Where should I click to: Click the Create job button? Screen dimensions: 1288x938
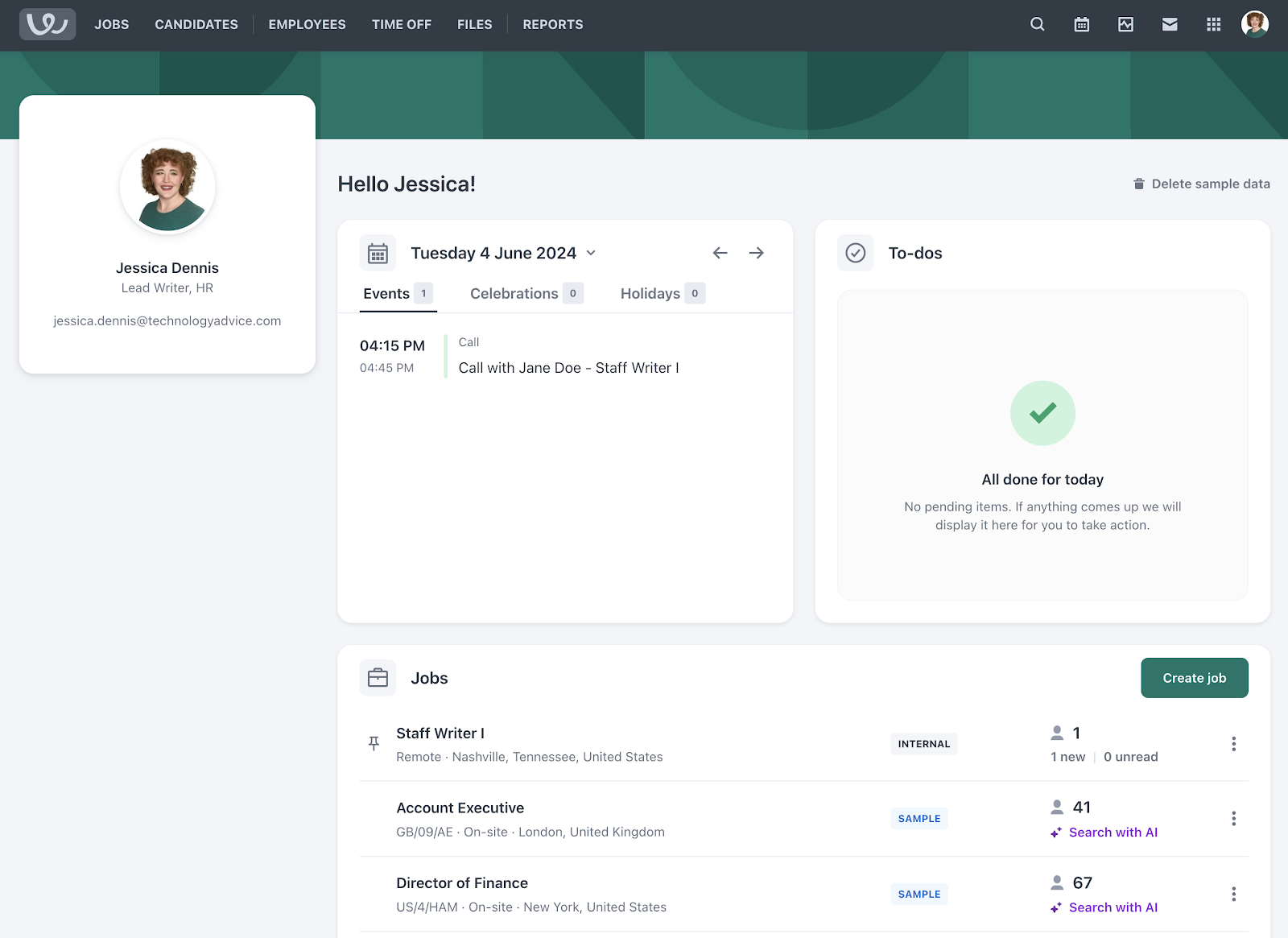point(1195,678)
